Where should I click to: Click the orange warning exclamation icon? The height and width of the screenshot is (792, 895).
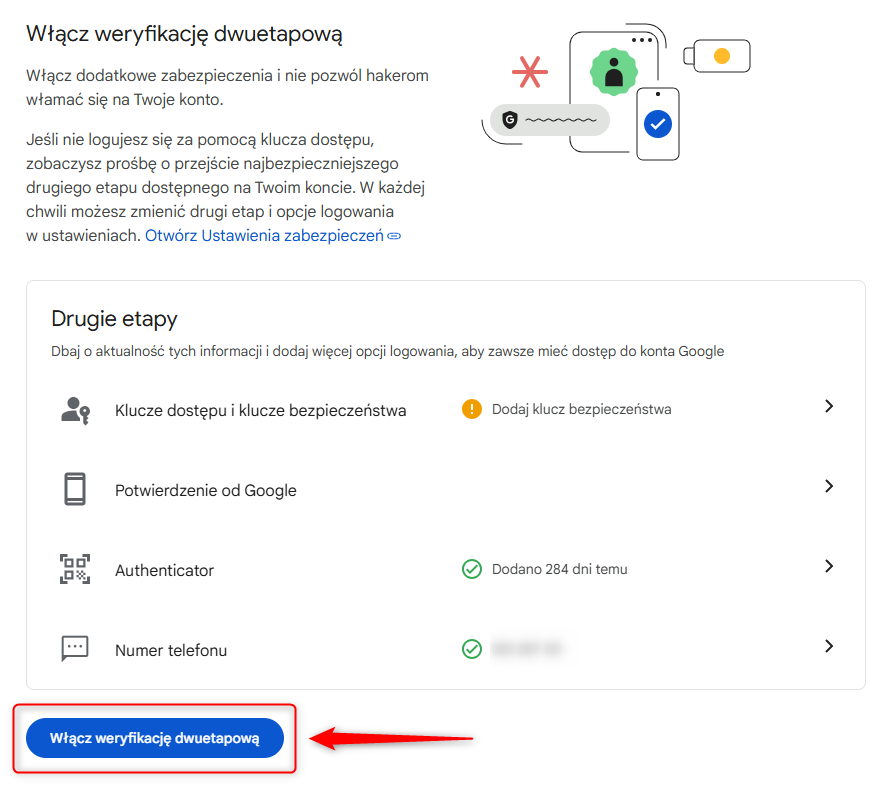point(471,409)
